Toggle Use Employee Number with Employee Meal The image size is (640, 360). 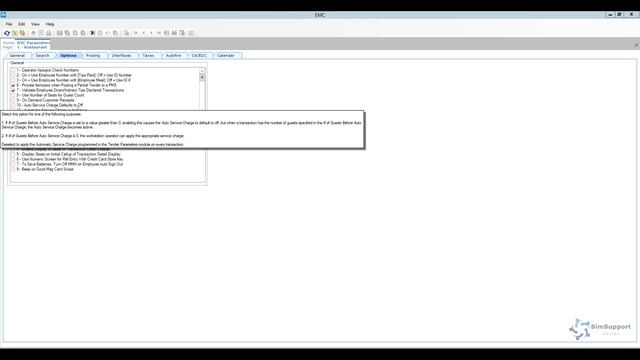pyautogui.click(x=13, y=80)
